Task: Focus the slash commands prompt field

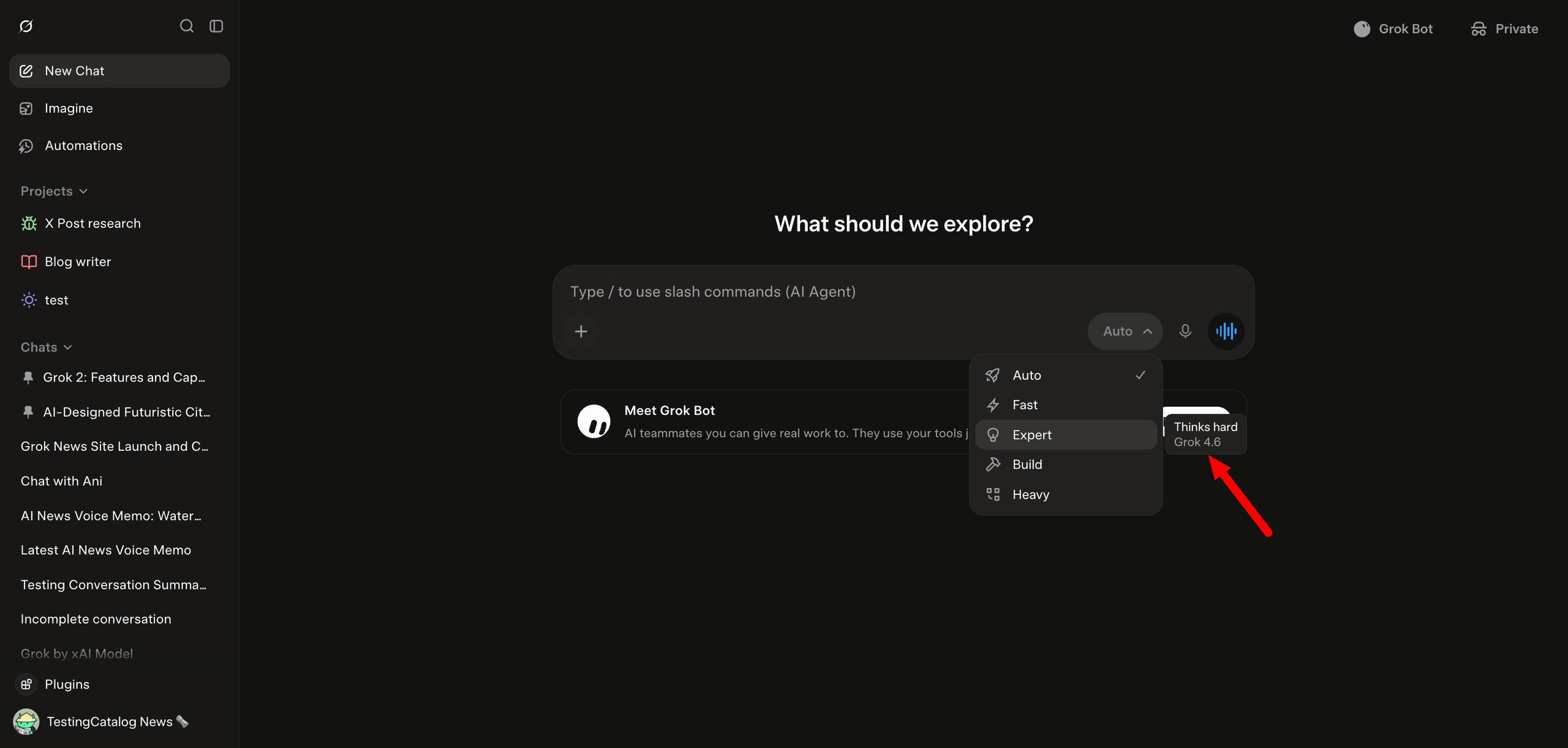Action: tap(903, 292)
